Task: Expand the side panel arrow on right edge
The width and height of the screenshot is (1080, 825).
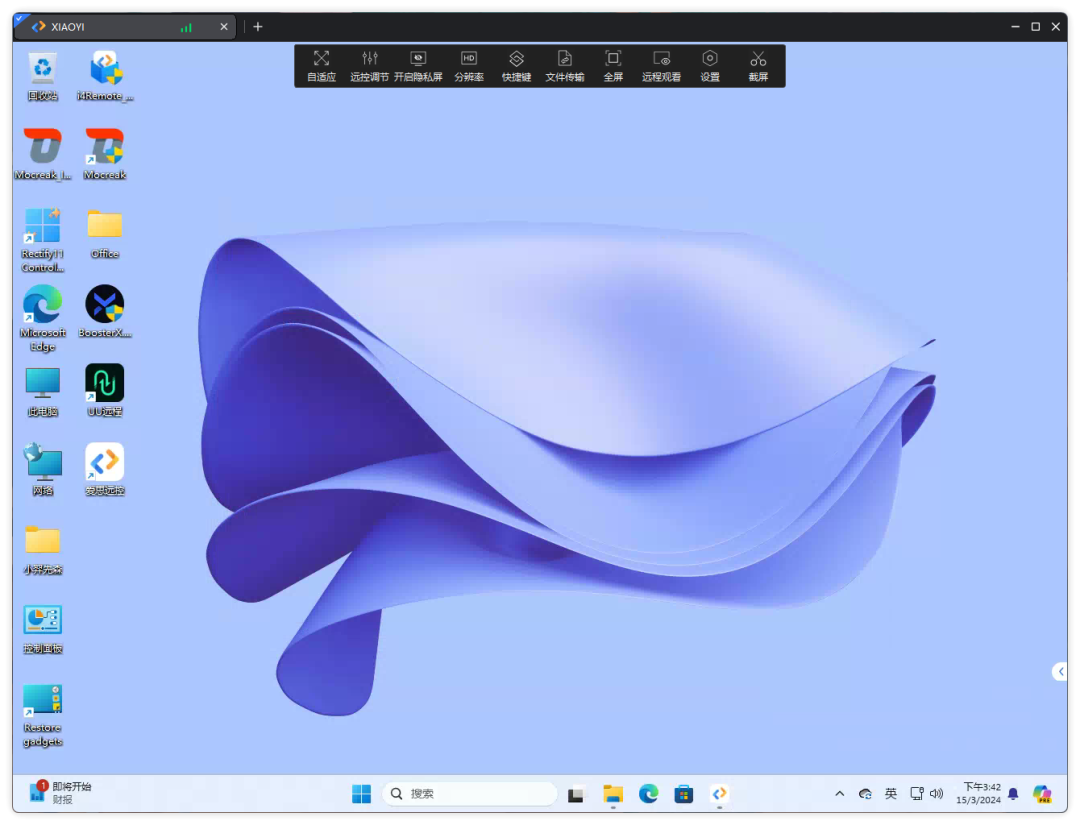Action: 1060,672
